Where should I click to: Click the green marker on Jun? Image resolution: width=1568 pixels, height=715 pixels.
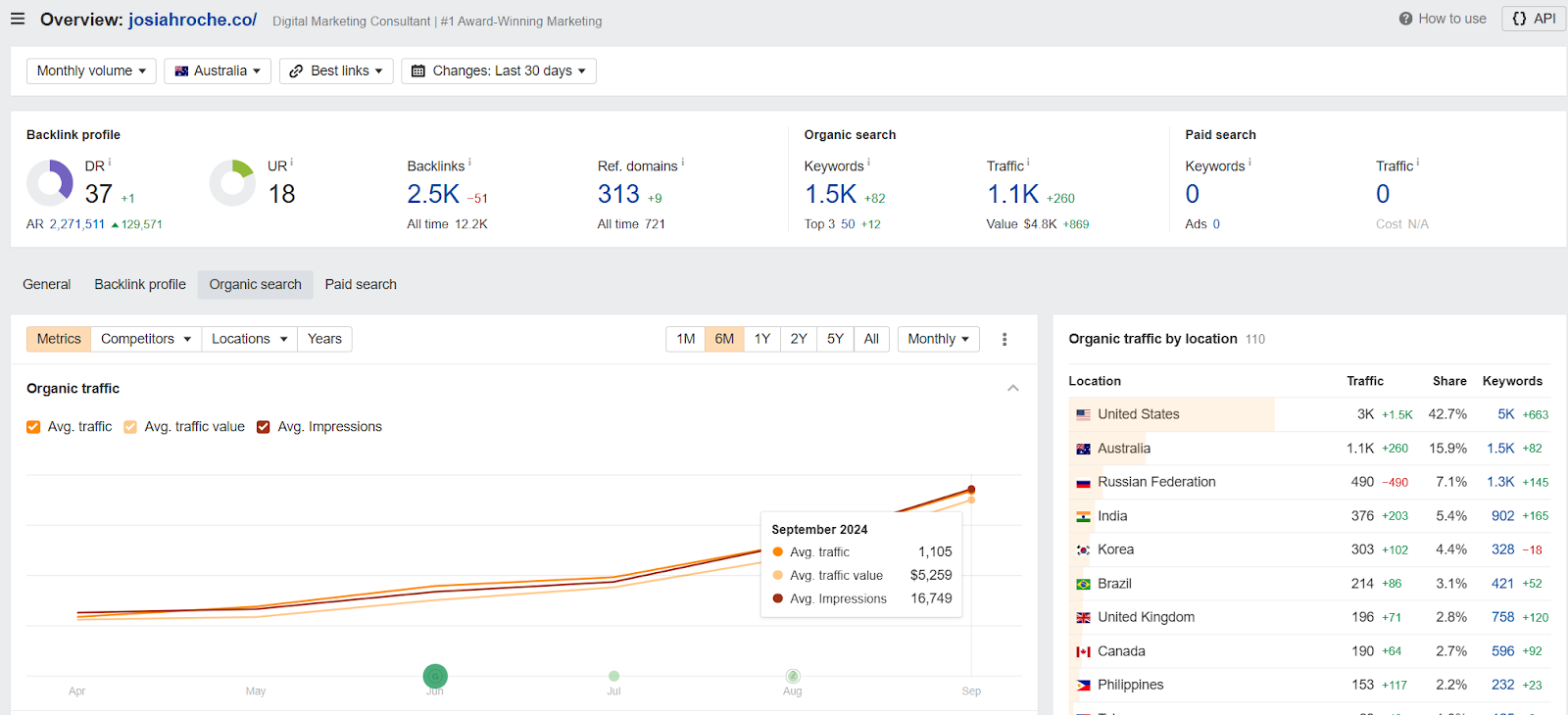pyautogui.click(x=435, y=676)
